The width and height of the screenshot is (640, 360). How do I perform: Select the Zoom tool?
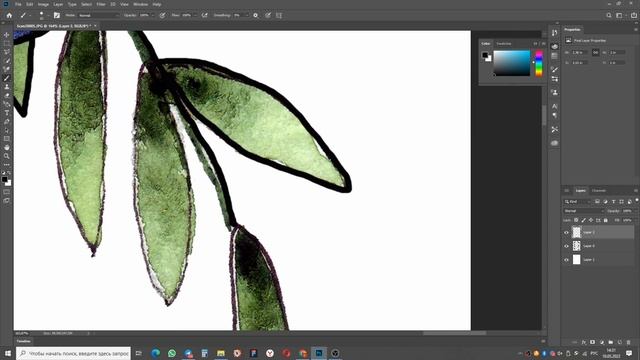click(x=7, y=156)
